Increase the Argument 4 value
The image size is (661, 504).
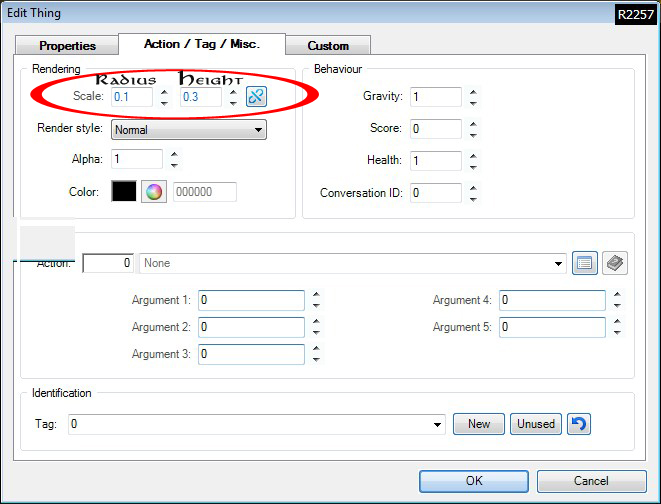click(x=617, y=295)
